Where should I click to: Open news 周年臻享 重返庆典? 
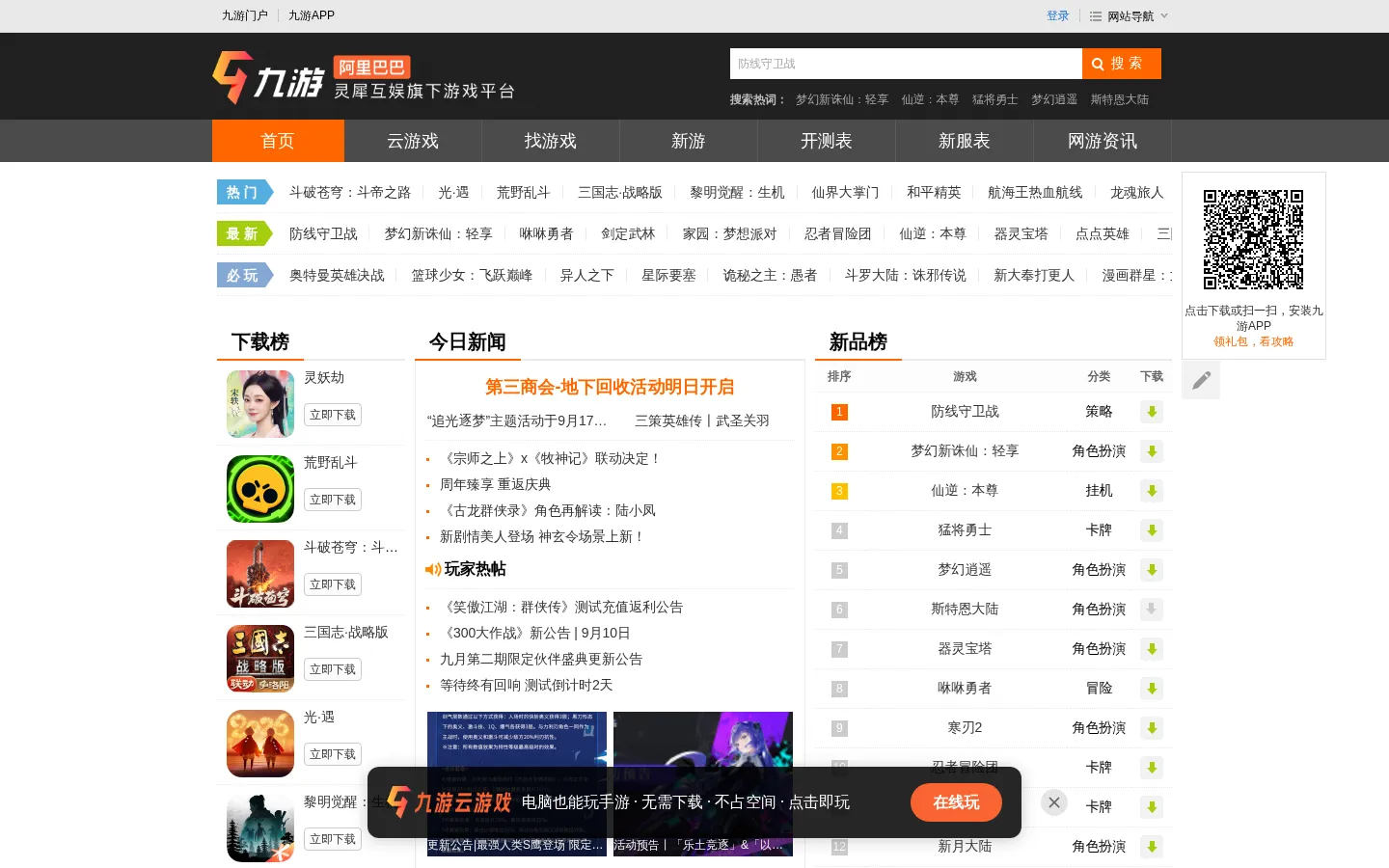click(x=496, y=484)
